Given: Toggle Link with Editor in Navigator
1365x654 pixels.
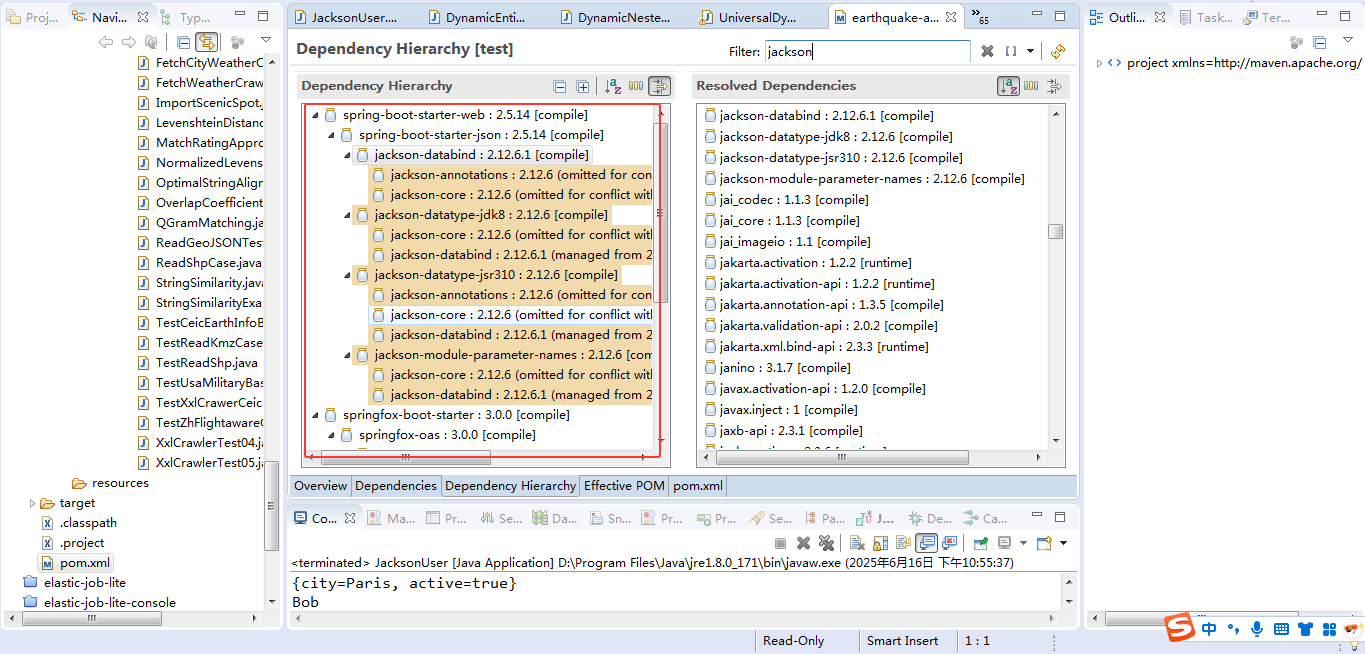Looking at the screenshot, I should [x=207, y=42].
